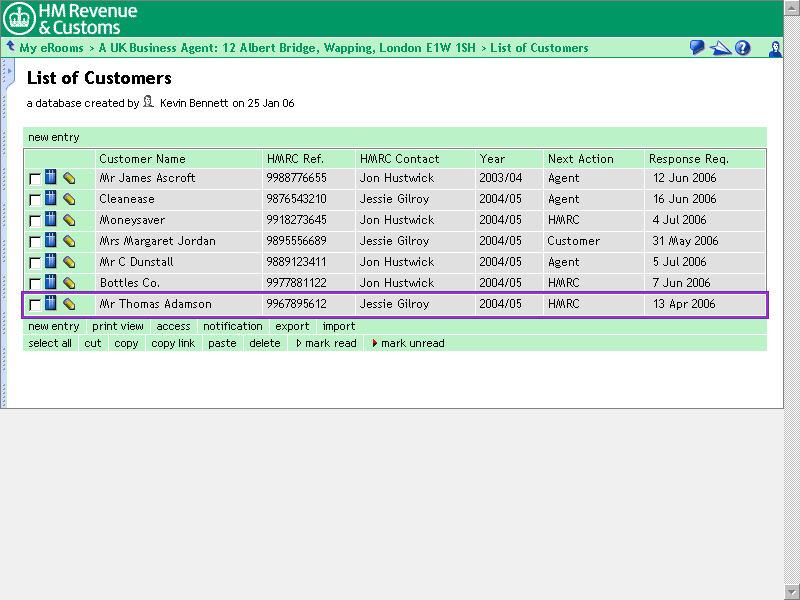Sort by Customer Name column header
Viewport: 800px width, 600px height.
(142, 159)
